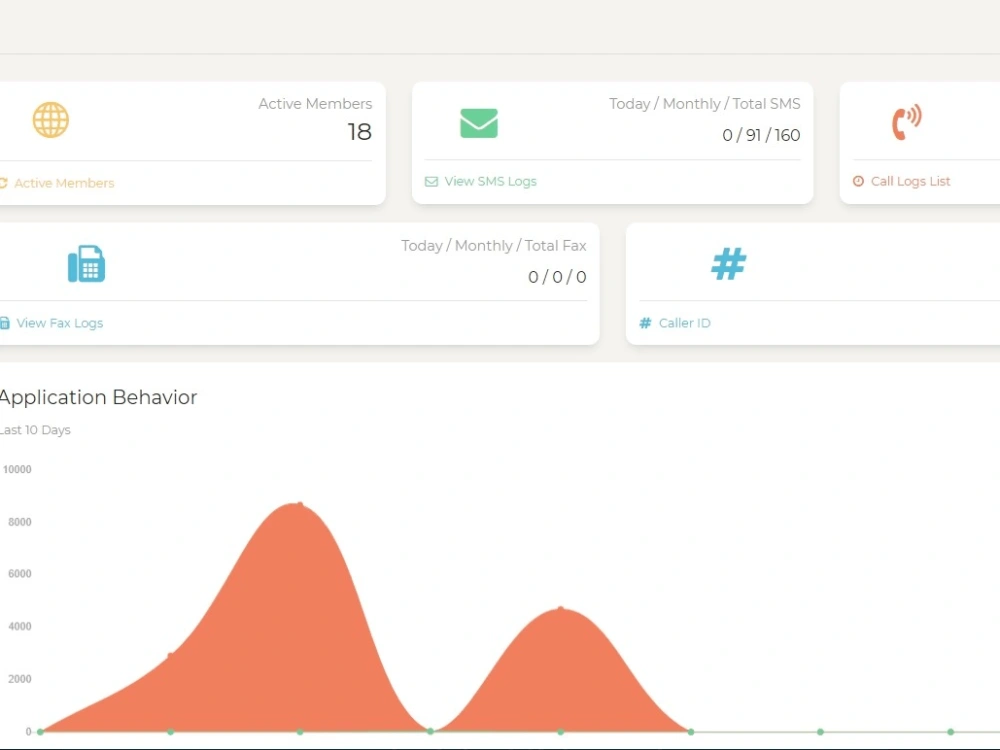1000x750 pixels.
Task: Open the Active Members link
Action: pos(64,183)
